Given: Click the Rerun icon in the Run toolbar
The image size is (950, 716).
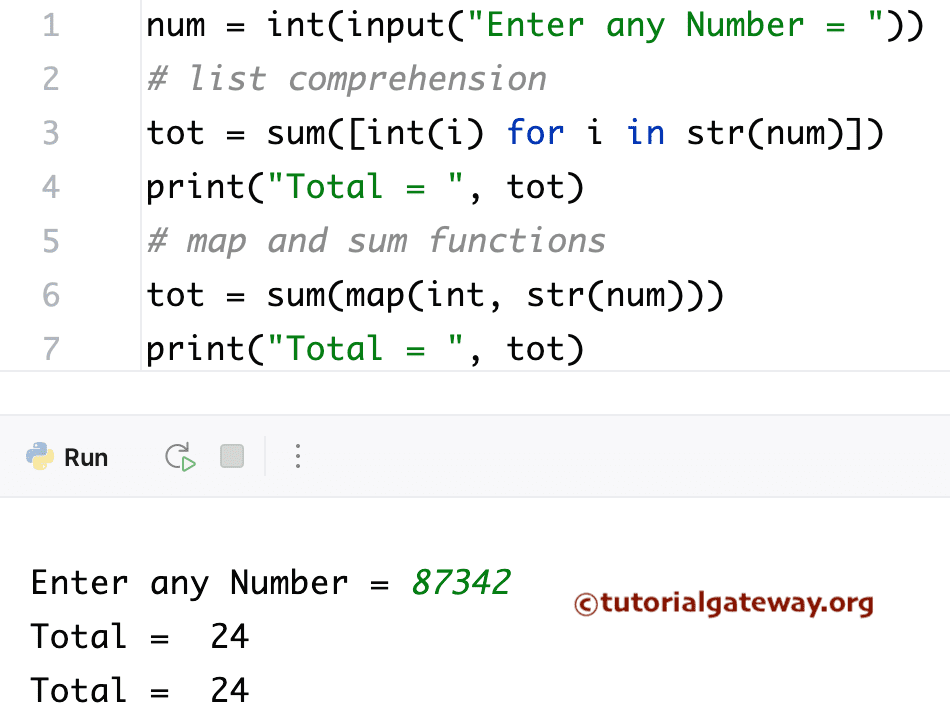Looking at the screenshot, I should point(180,457).
